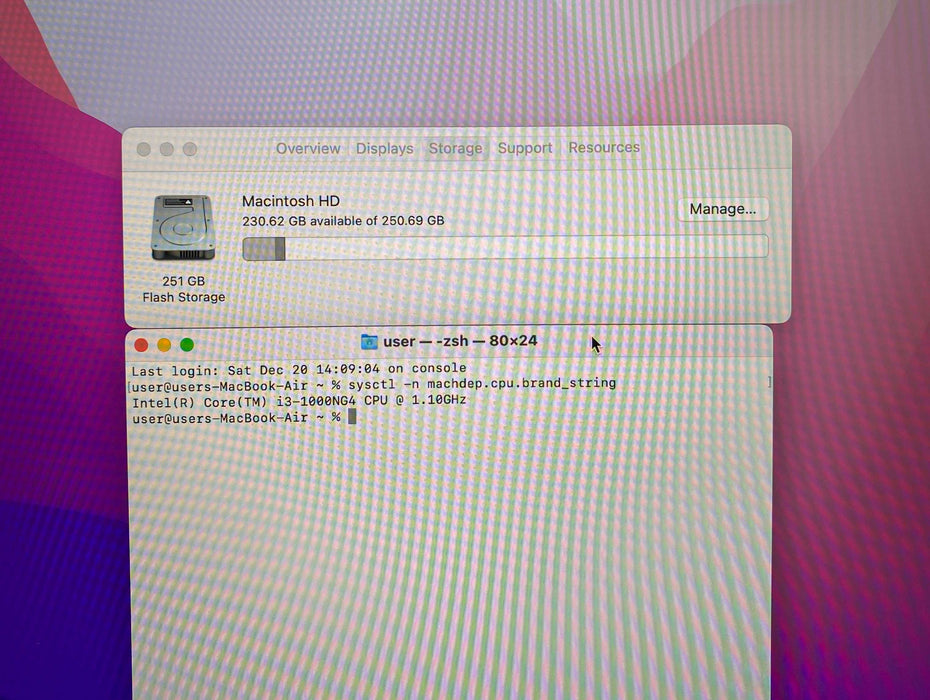Click the Terminal prompt cursor block
Screen dimensions: 930x700
pos(352,416)
